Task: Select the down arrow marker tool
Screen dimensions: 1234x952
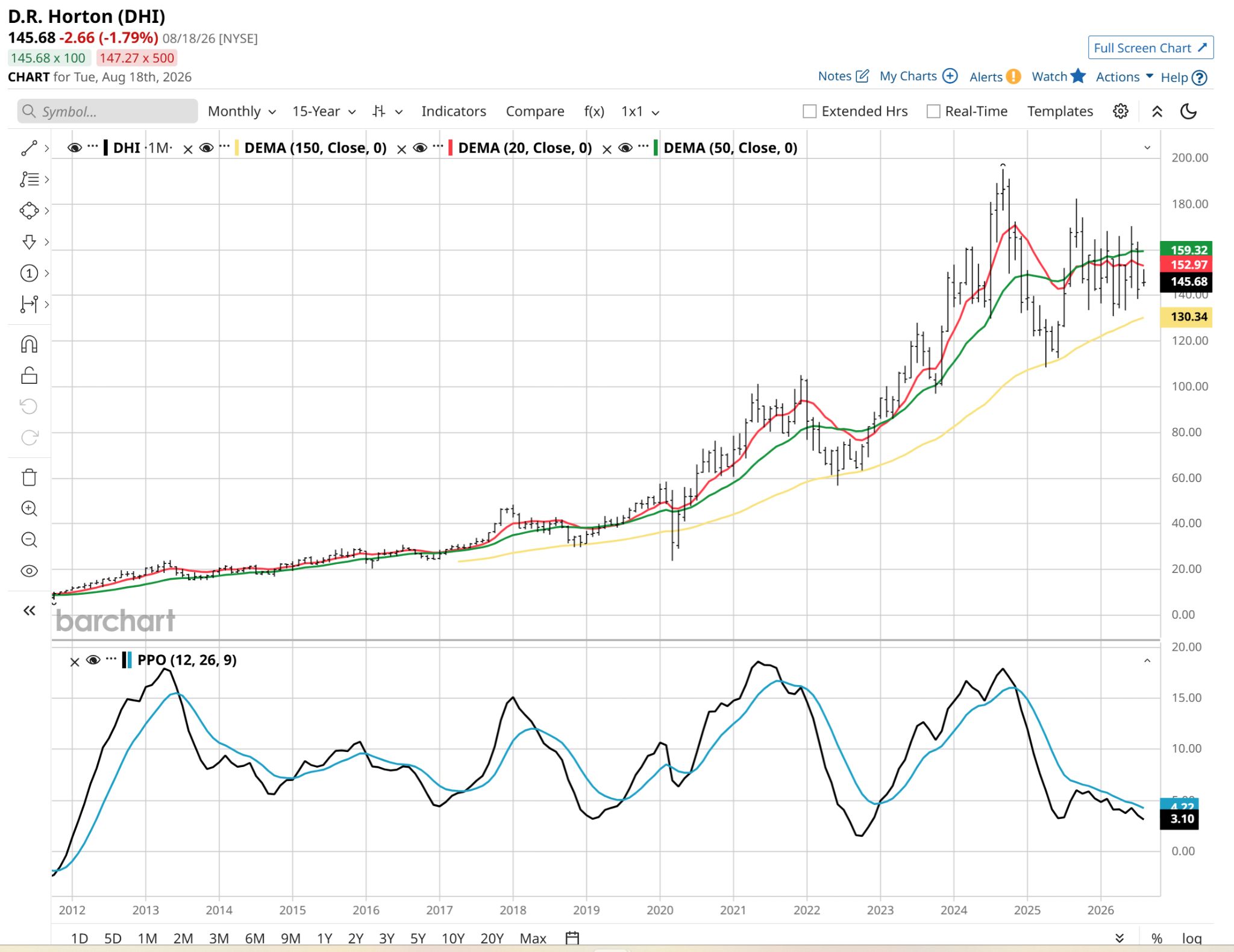Action: (29, 242)
